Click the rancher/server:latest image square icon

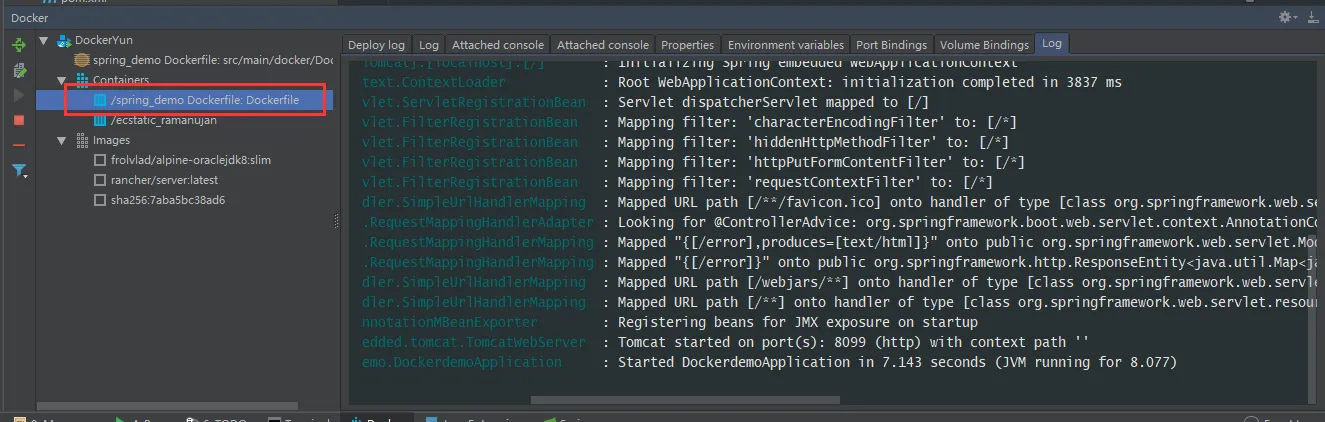(100, 180)
